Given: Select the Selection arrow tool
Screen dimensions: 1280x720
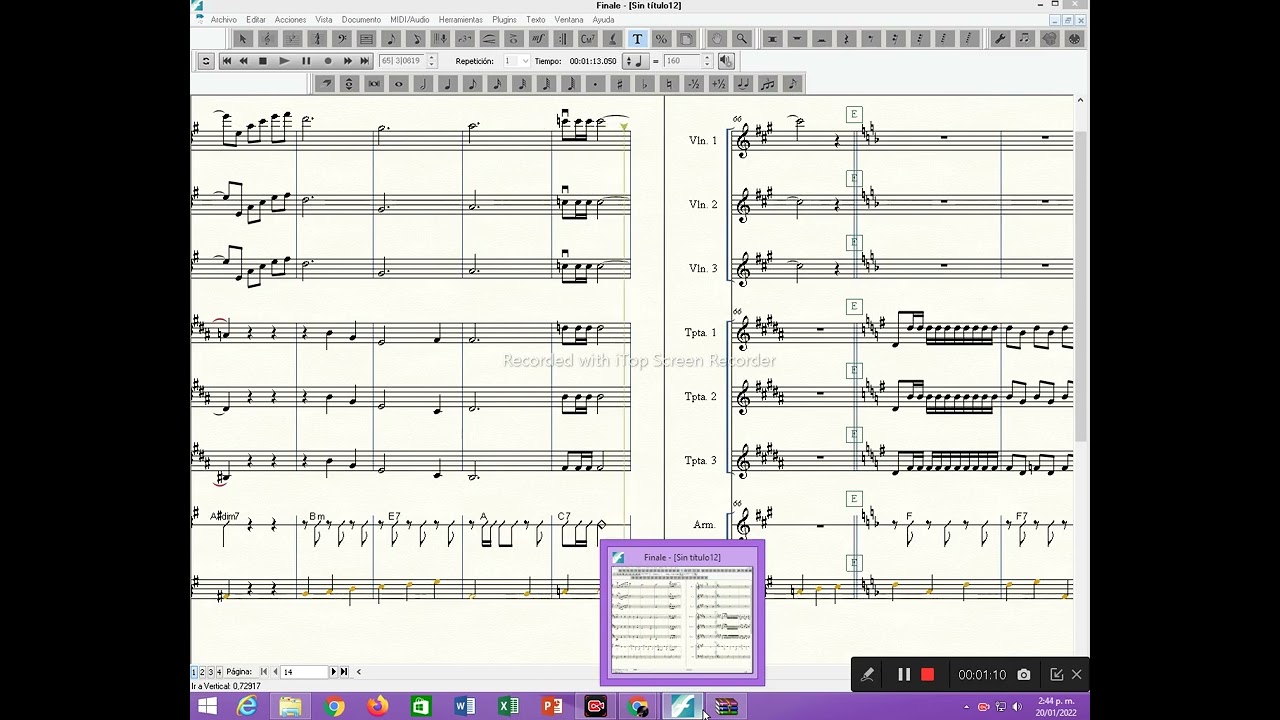Looking at the screenshot, I should 243,39.
